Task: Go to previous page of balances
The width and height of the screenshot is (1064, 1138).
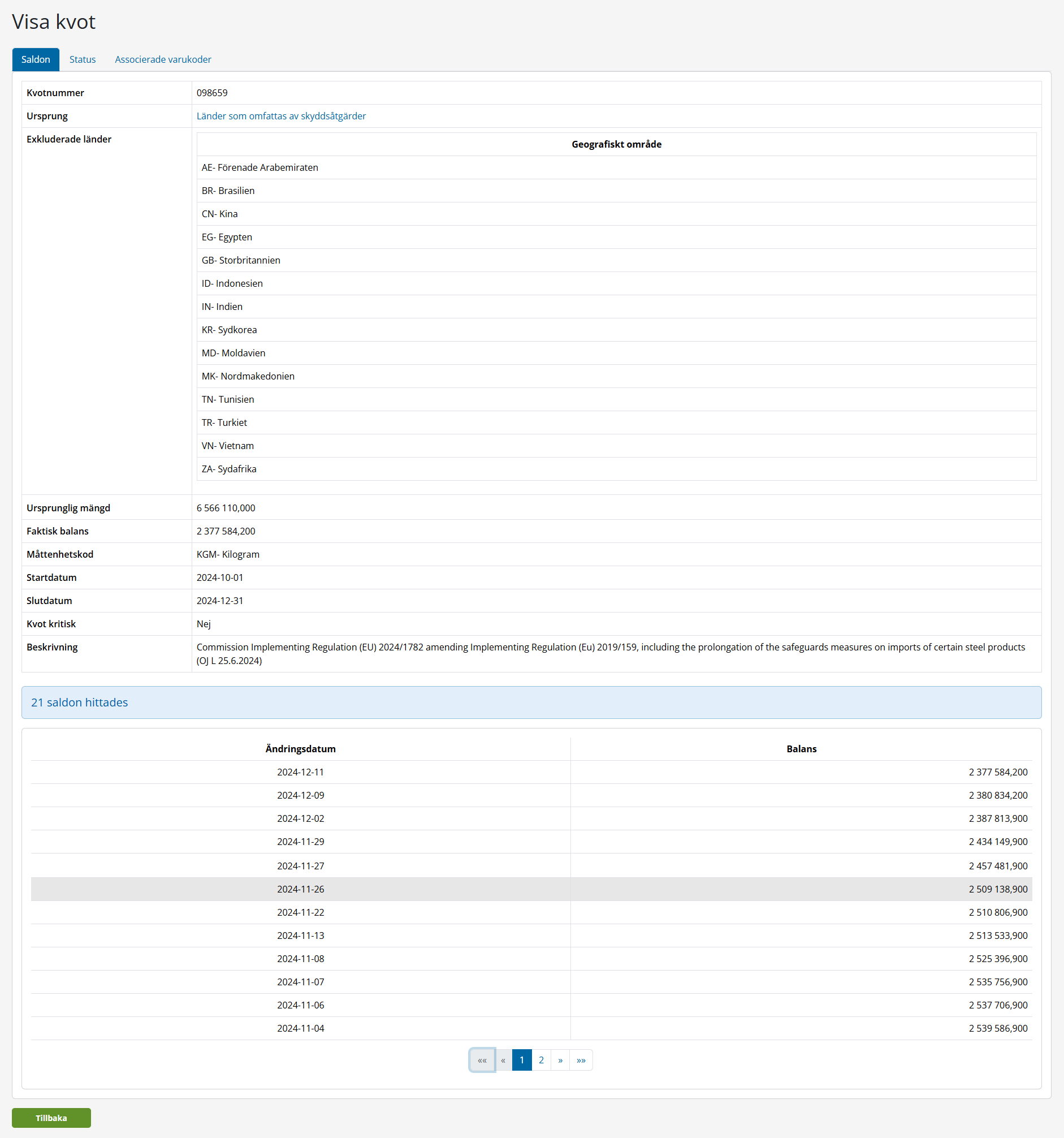Action: pyautogui.click(x=503, y=1060)
